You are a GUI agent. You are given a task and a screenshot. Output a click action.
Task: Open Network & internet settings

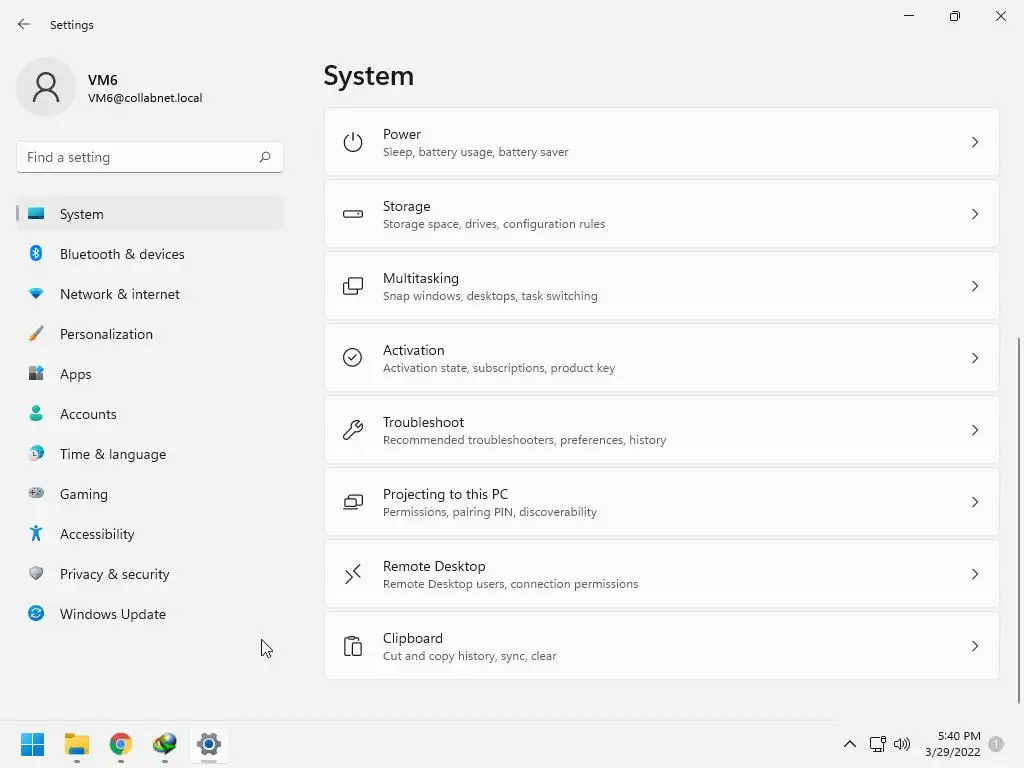click(120, 294)
